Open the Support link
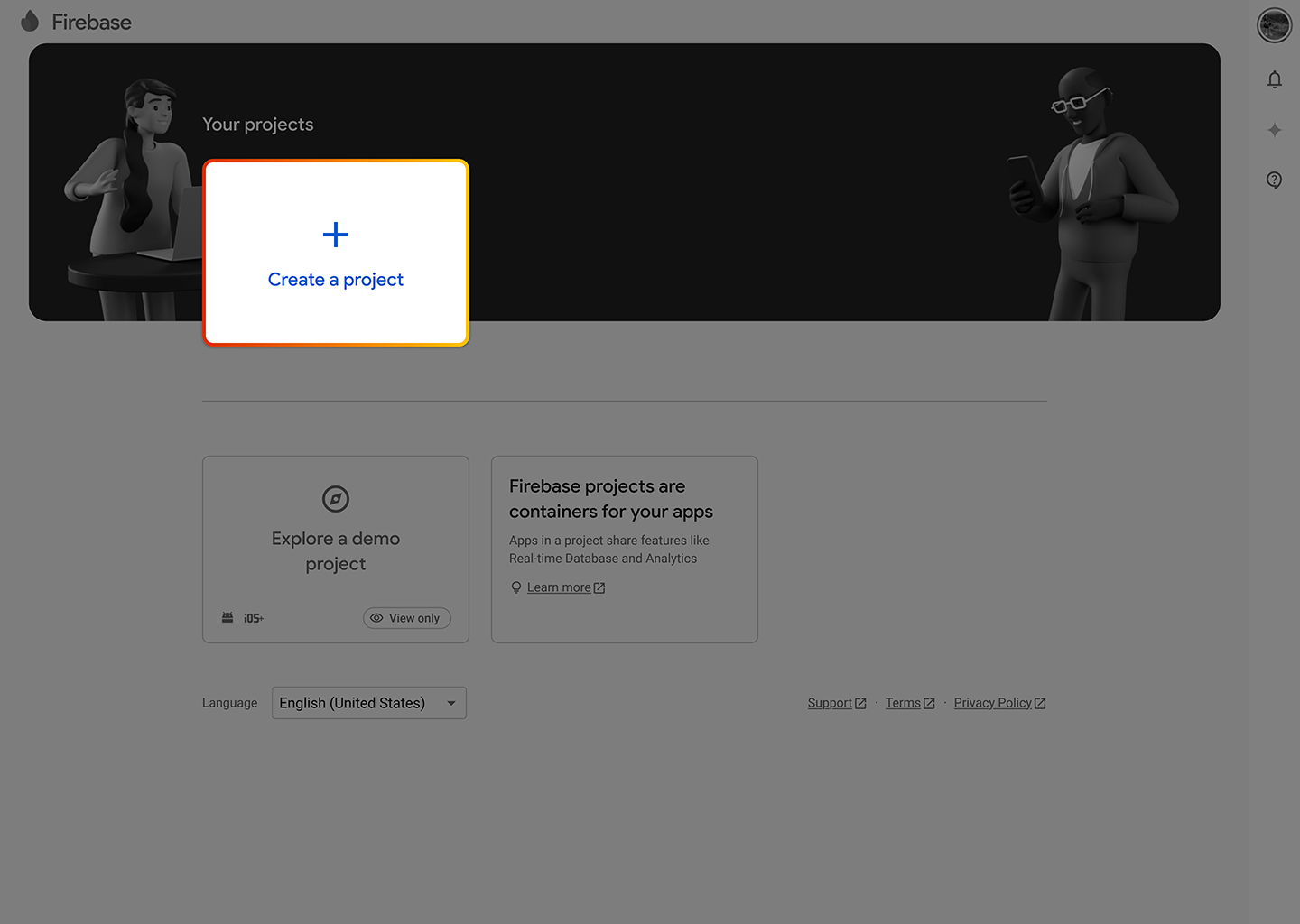This screenshot has height=924, width=1300. (830, 703)
